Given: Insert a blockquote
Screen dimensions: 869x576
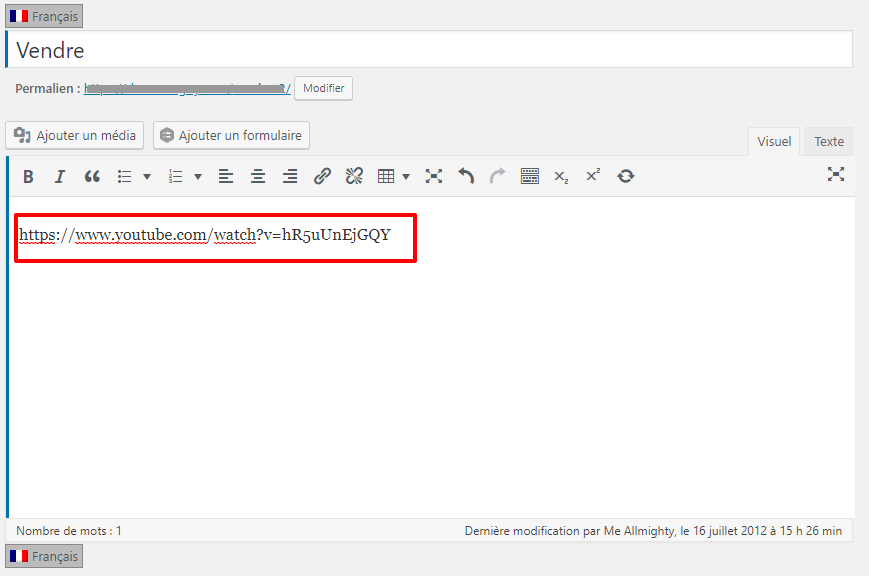Looking at the screenshot, I should pos(92,176).
